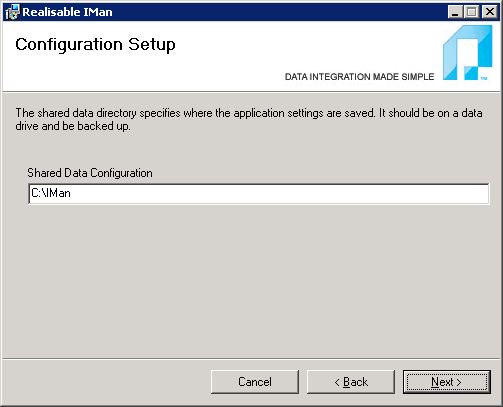Click the C:\IMan text in the field
503x407 pixels.
[x=51, y=193]
